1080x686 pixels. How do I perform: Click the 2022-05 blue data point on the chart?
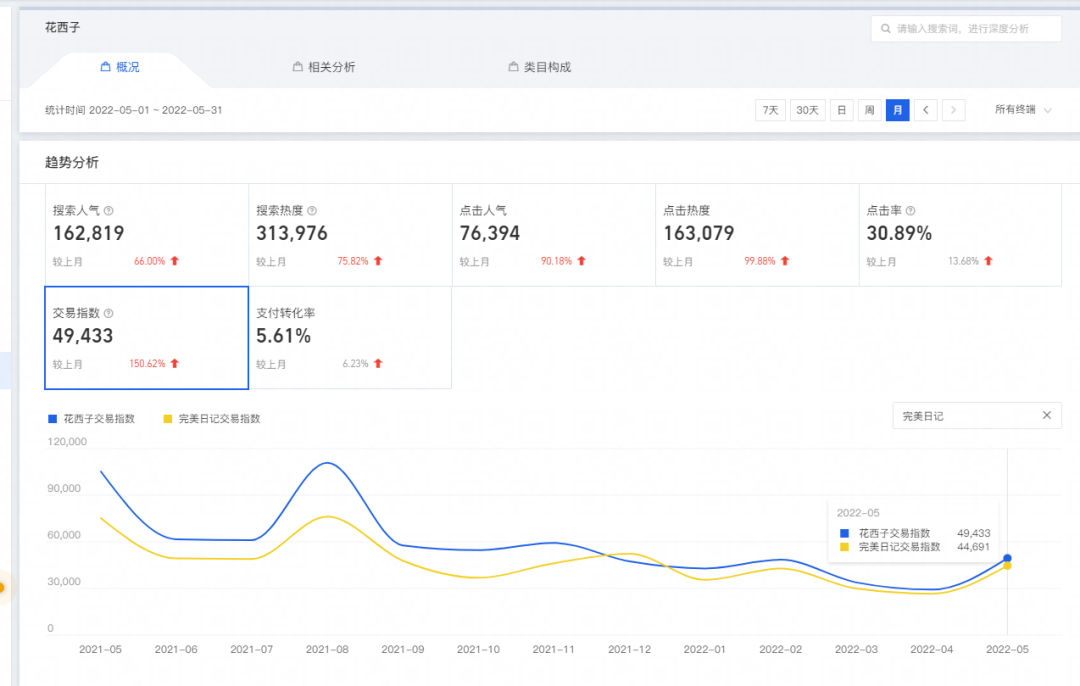[1007, 558]
